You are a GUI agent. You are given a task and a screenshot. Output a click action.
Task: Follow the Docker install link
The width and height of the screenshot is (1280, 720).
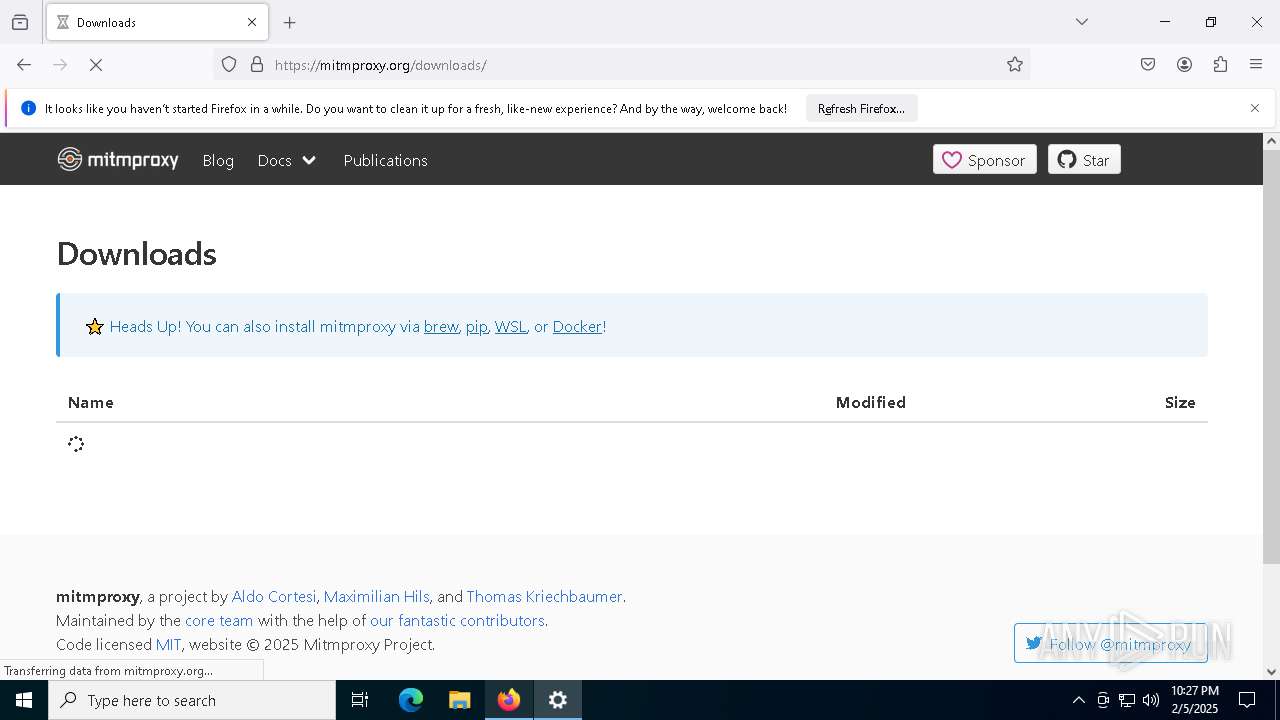click(x=578, y=327)
